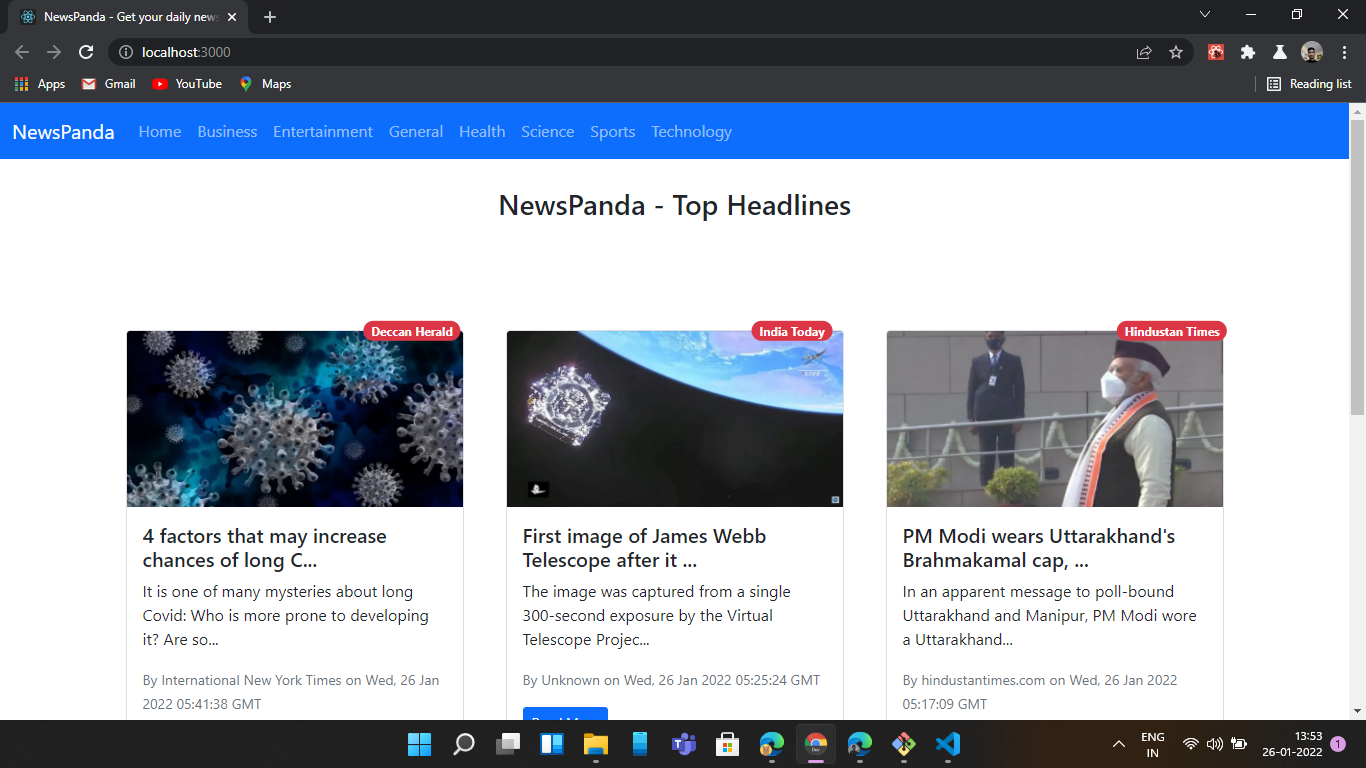Viewport: 1366px width, 768px height.
Task: Open Gmail from the bookmarks bar
Action: (107, 84)
